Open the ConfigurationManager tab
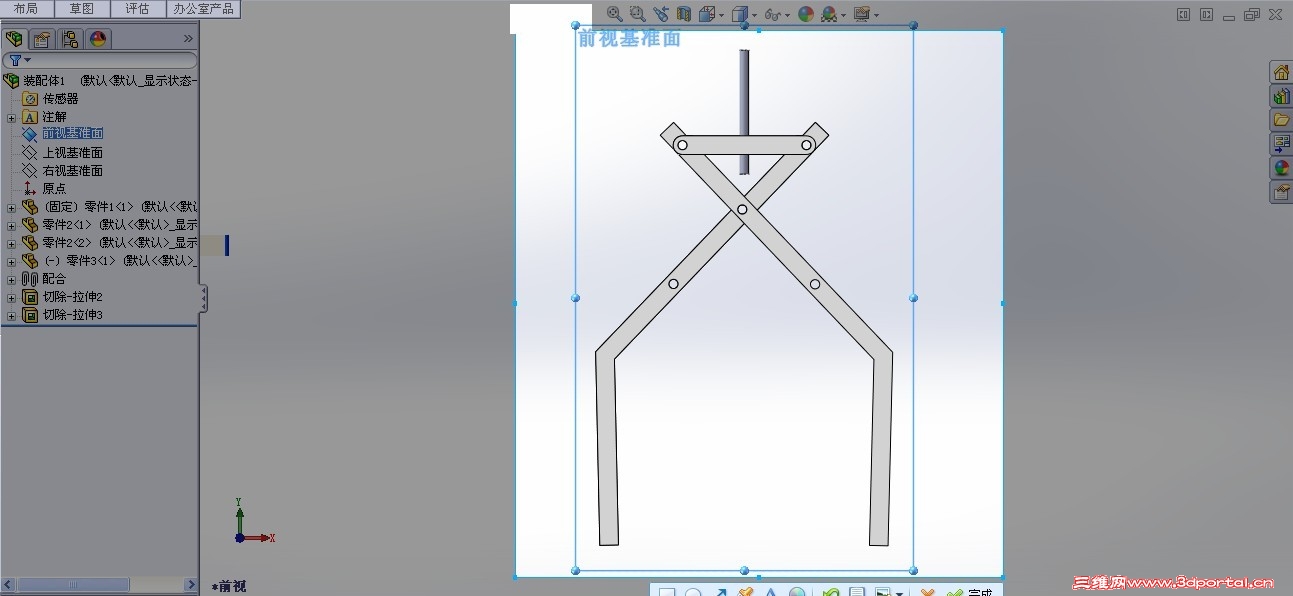Image resolution: width=1293 pixels, height=596 pixels. coord(69,39)
